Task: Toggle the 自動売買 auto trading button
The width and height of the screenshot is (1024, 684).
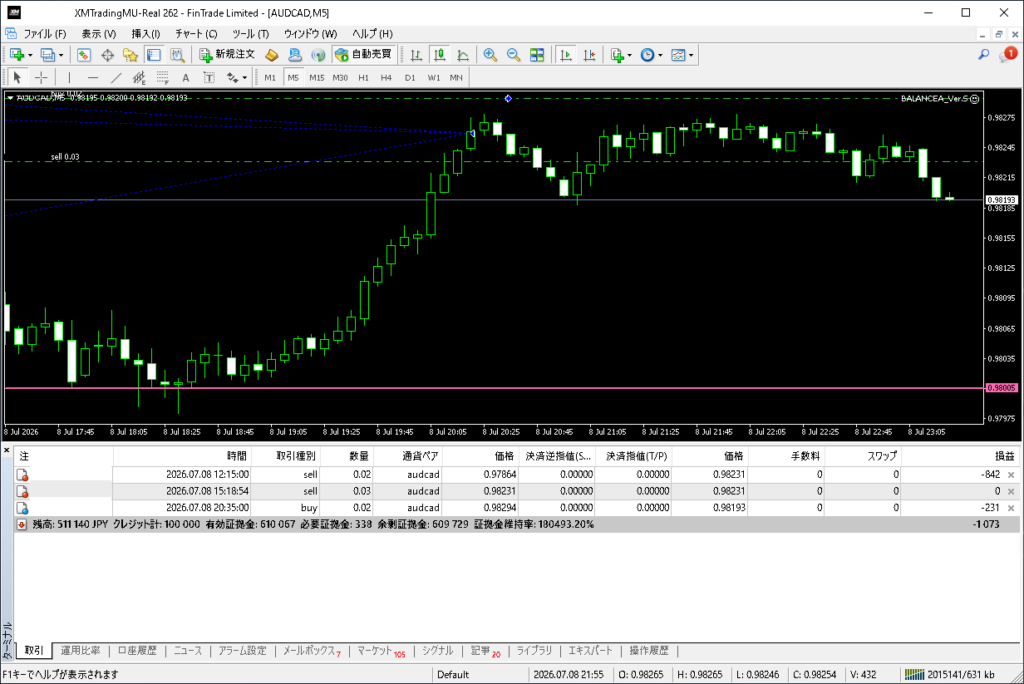Action: [363, 55]
